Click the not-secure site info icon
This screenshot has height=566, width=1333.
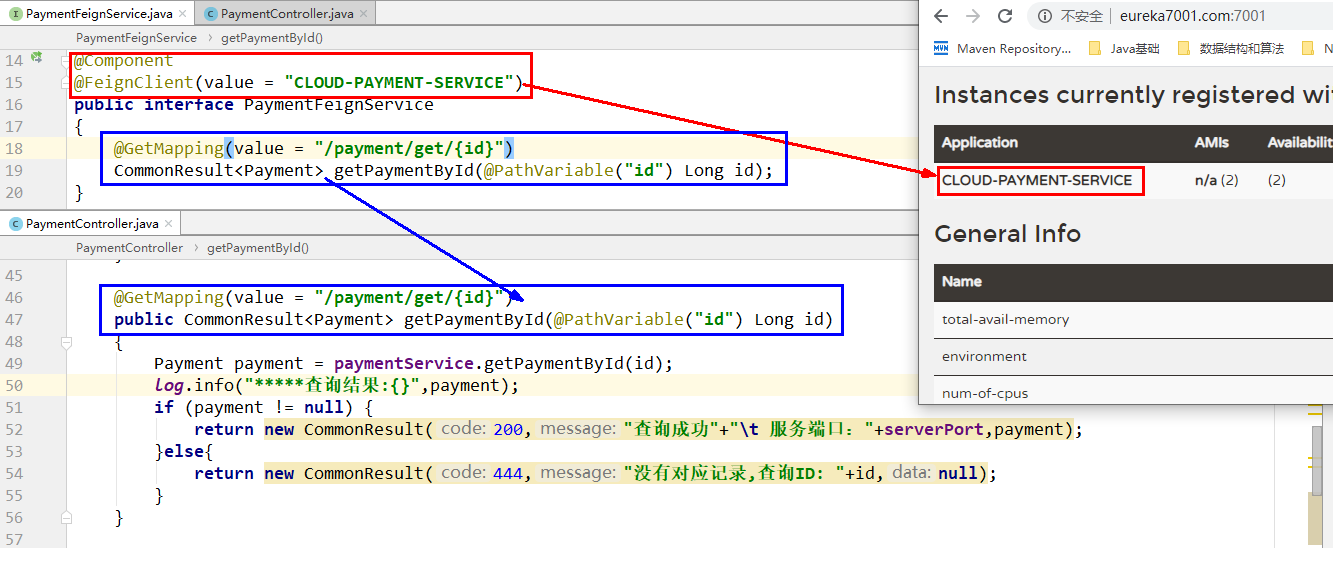coord(1045,16)
